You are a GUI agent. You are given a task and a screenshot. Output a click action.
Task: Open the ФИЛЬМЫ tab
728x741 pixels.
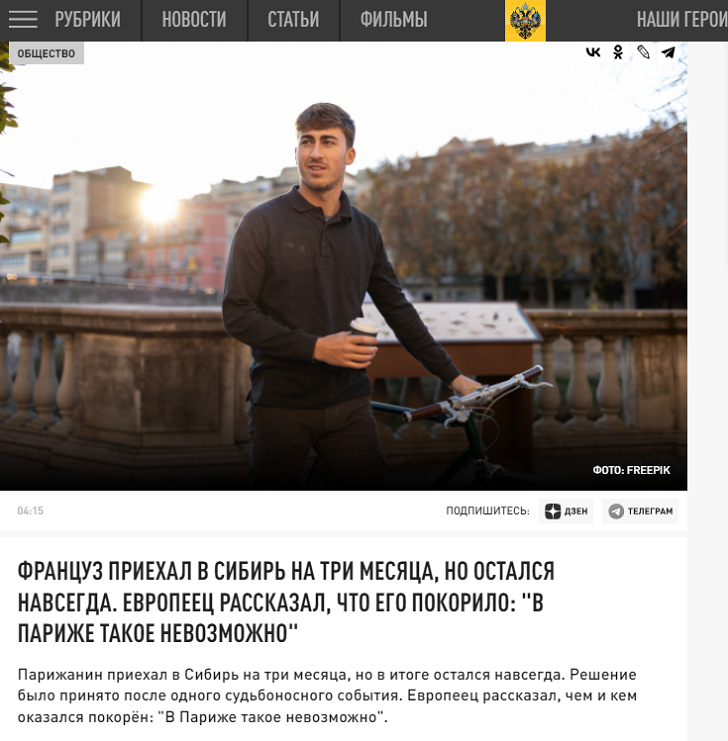coord(394,20)
